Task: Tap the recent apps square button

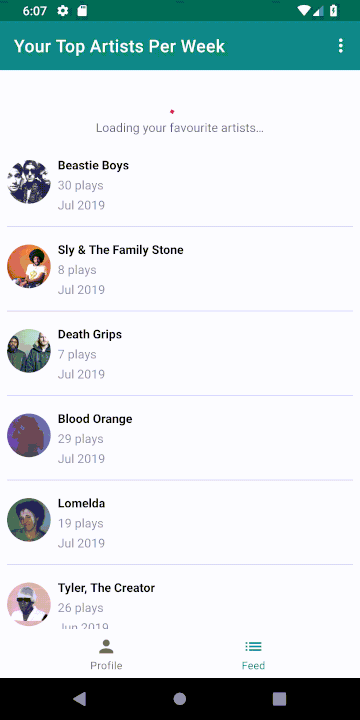Action: pyautogui.click(x=280, y=699)
